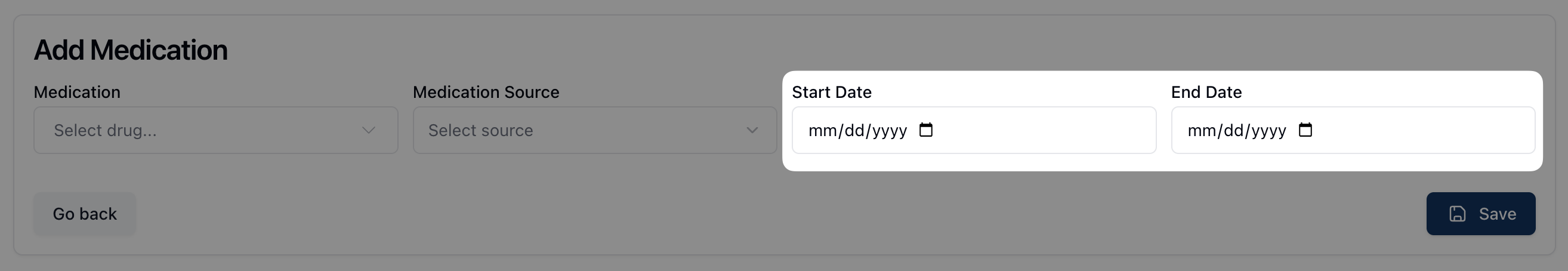1568x271 pixels.
Task: Select the year segment in End Date
Action: [1269, 131]
